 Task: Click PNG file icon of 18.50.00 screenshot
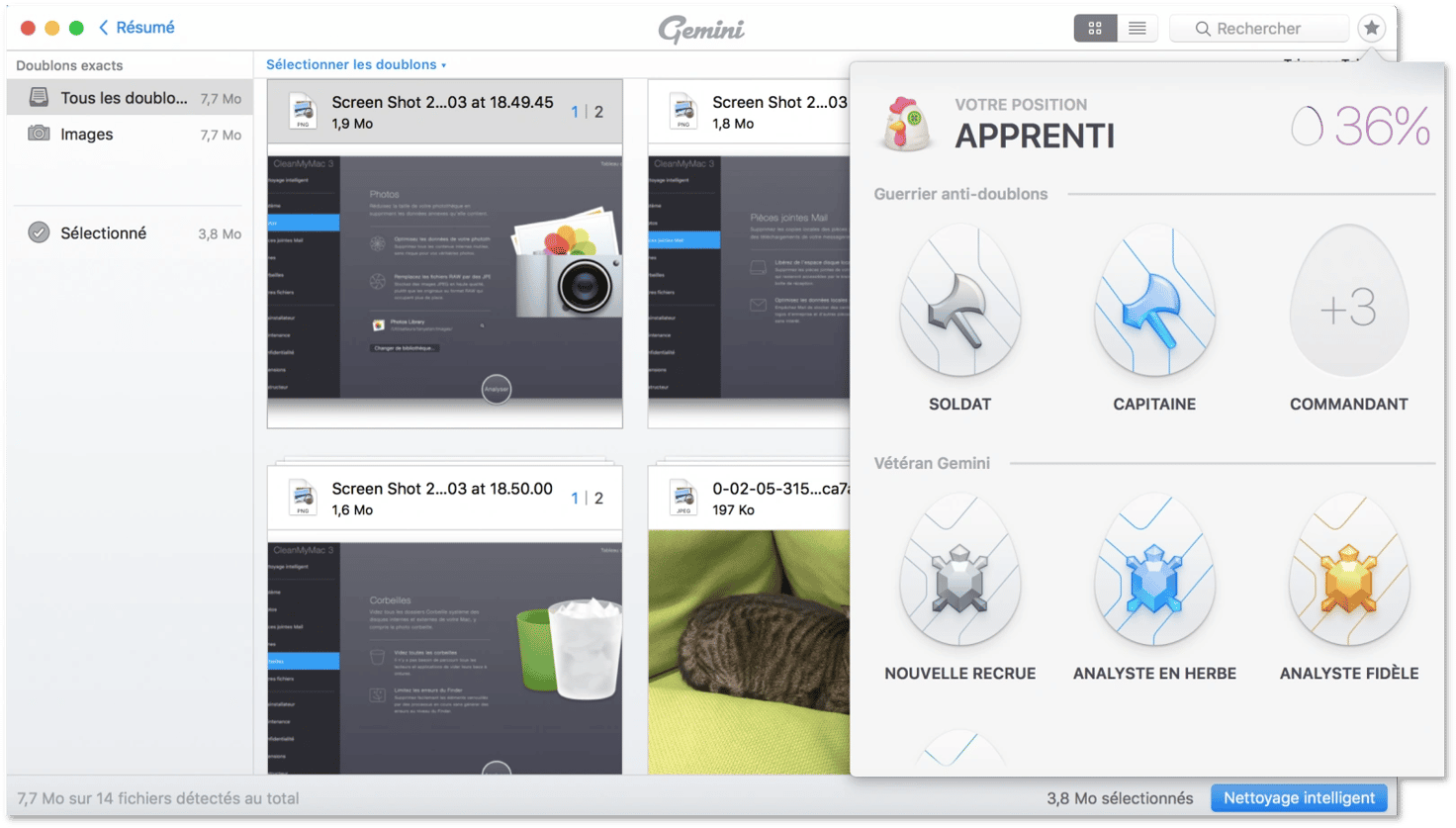303,497
